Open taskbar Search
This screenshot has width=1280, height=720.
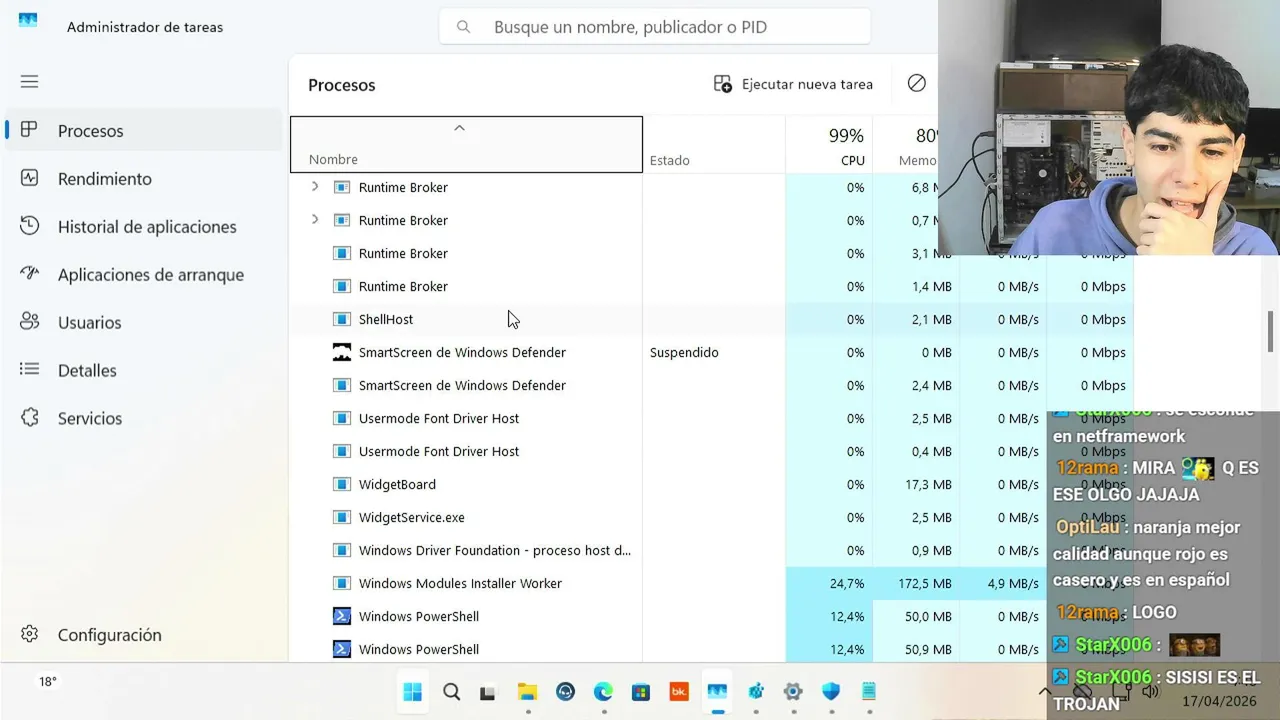(451, 691)
